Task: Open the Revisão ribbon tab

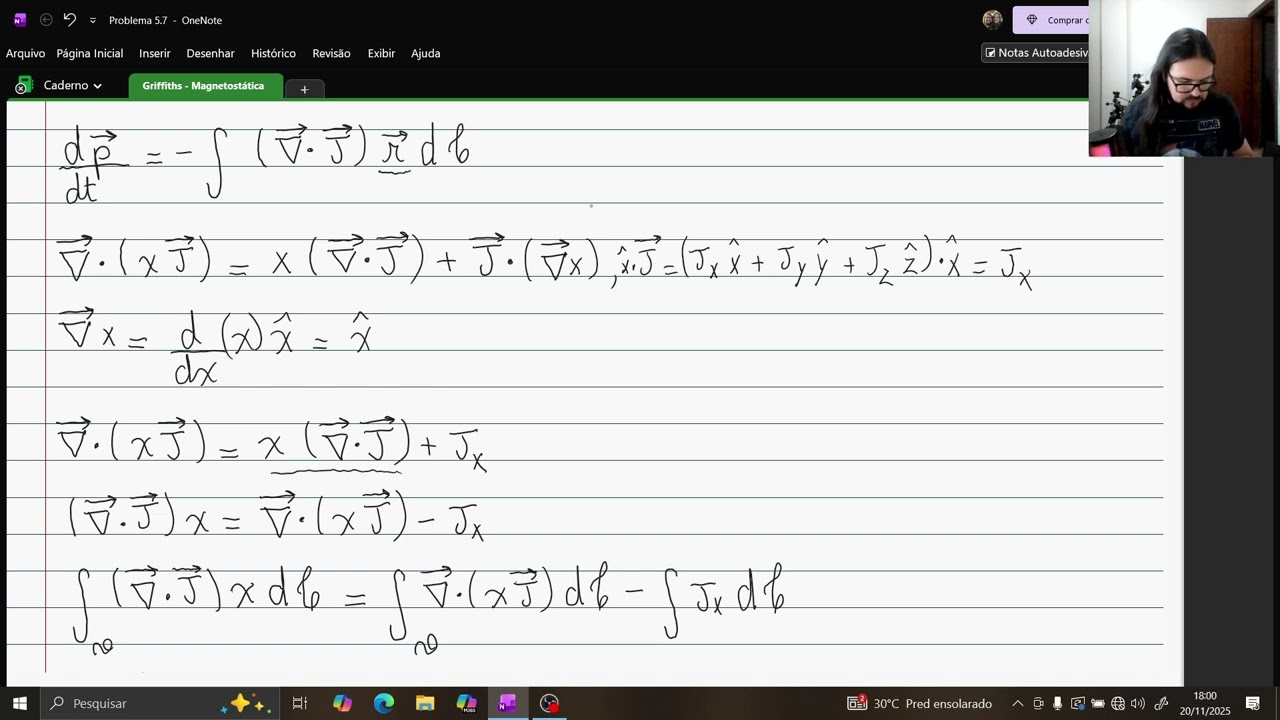Action: point(331,53)
